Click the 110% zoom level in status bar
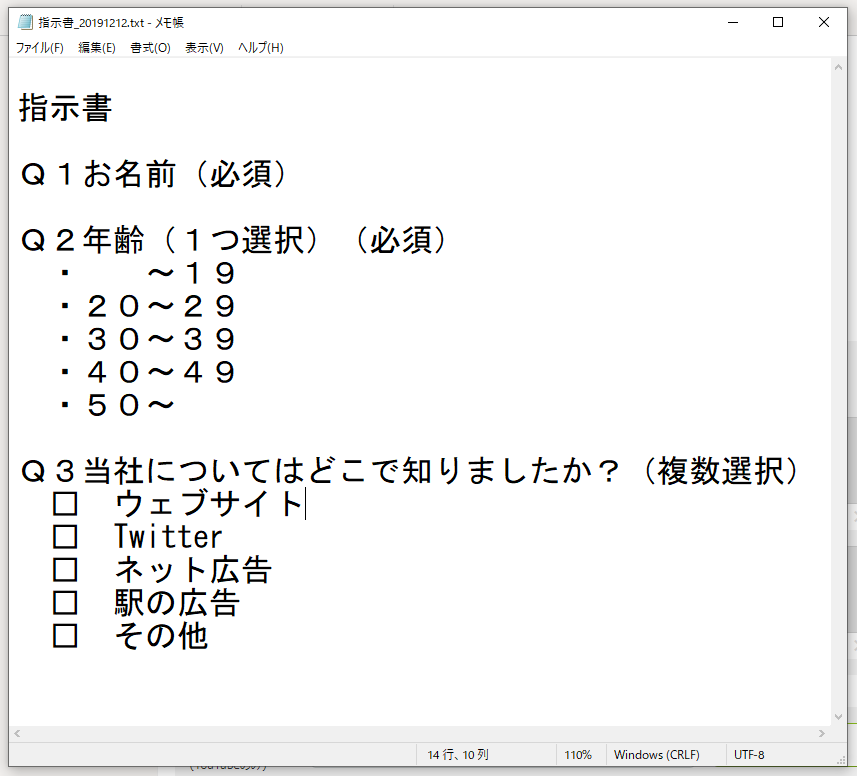This screenshot has width=857, height=776. 578,755
